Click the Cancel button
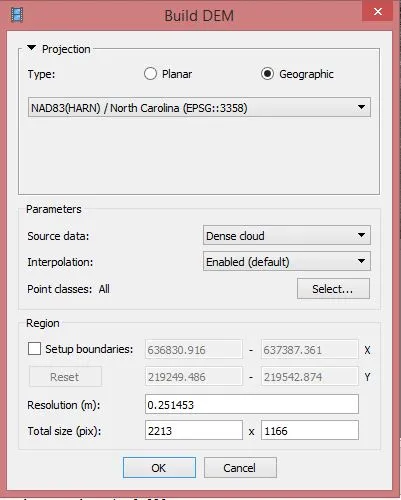401x500 pixels. [240, 468]
